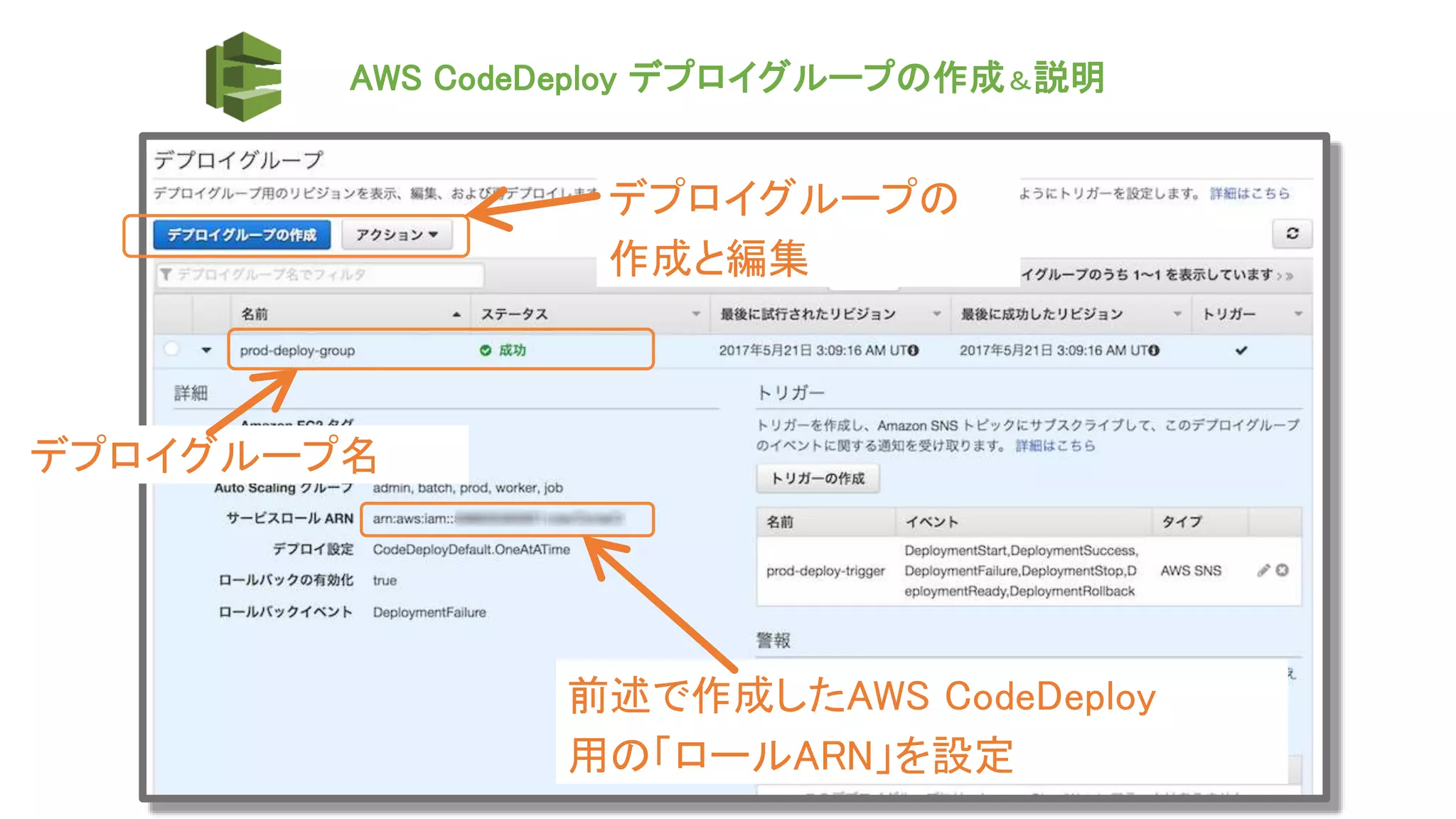The height and width of the screenshot is (819, 1456).
Task: Collapse the prod-deploy-group row details
Action: (206, 350)
